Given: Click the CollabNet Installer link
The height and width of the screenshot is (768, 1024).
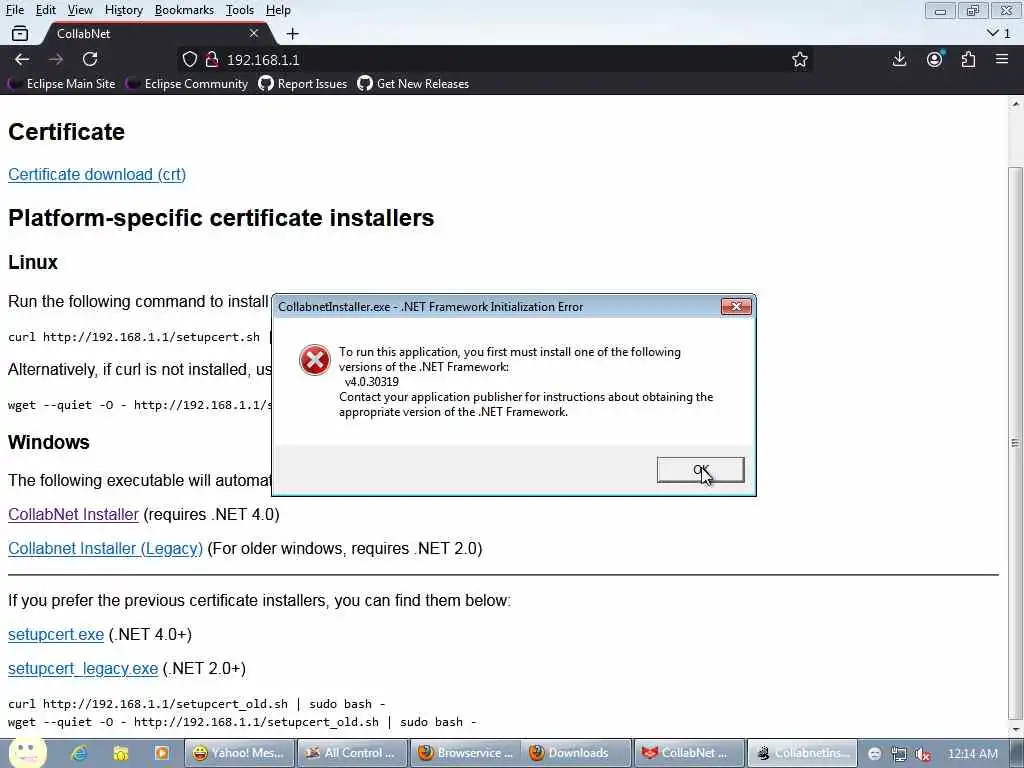Looking at the screenshot, I should (x=73, y=514).
